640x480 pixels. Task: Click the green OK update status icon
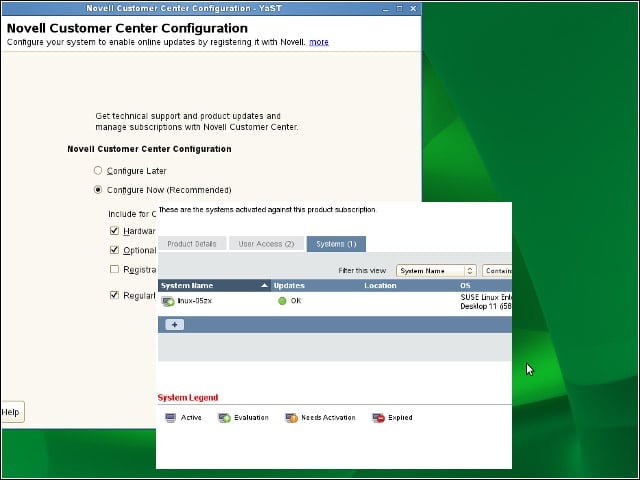pyautogui.click(x=282, y=301)
